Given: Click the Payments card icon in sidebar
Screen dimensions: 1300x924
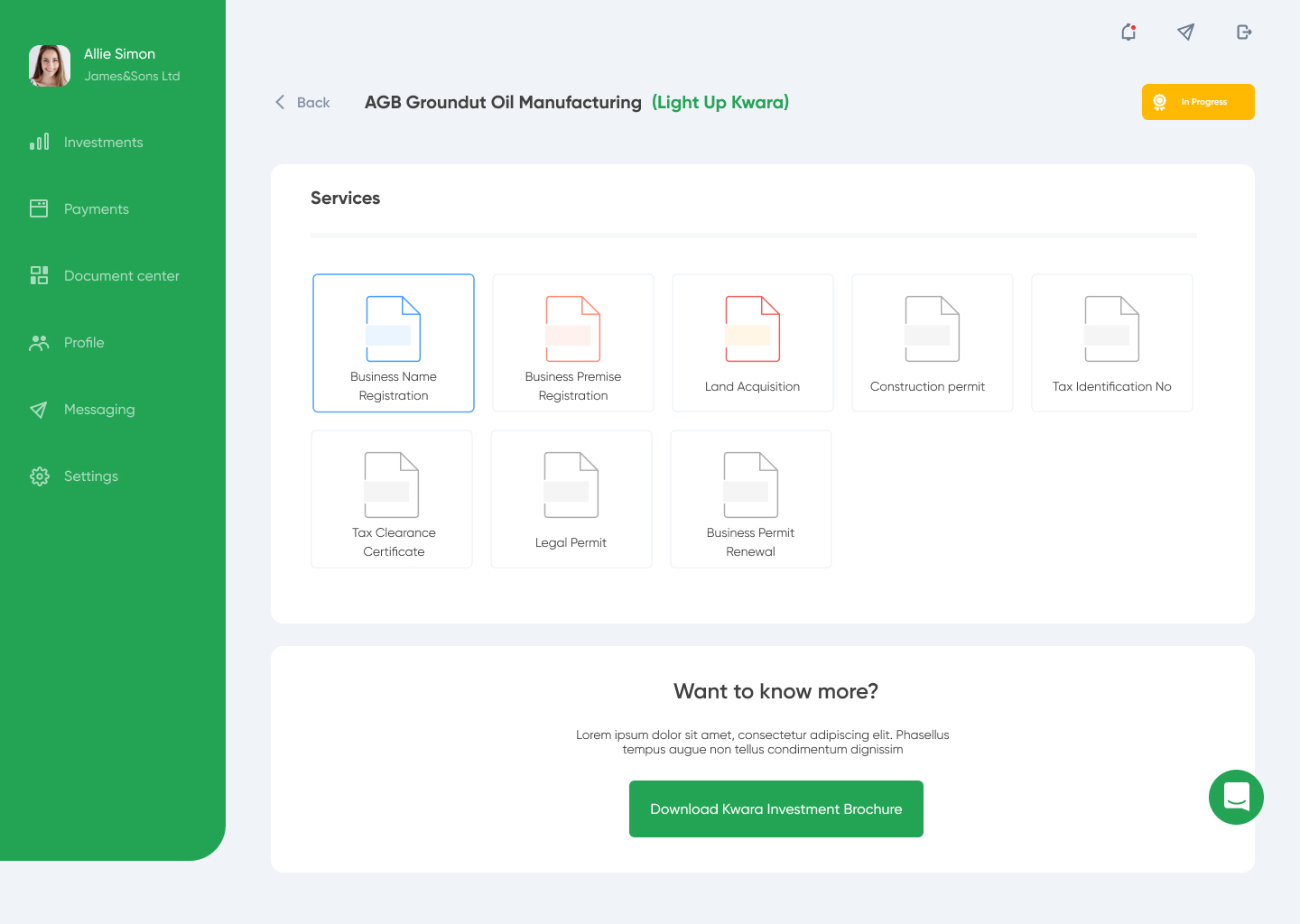Looking at the screenshot, I should pos(39,209).
